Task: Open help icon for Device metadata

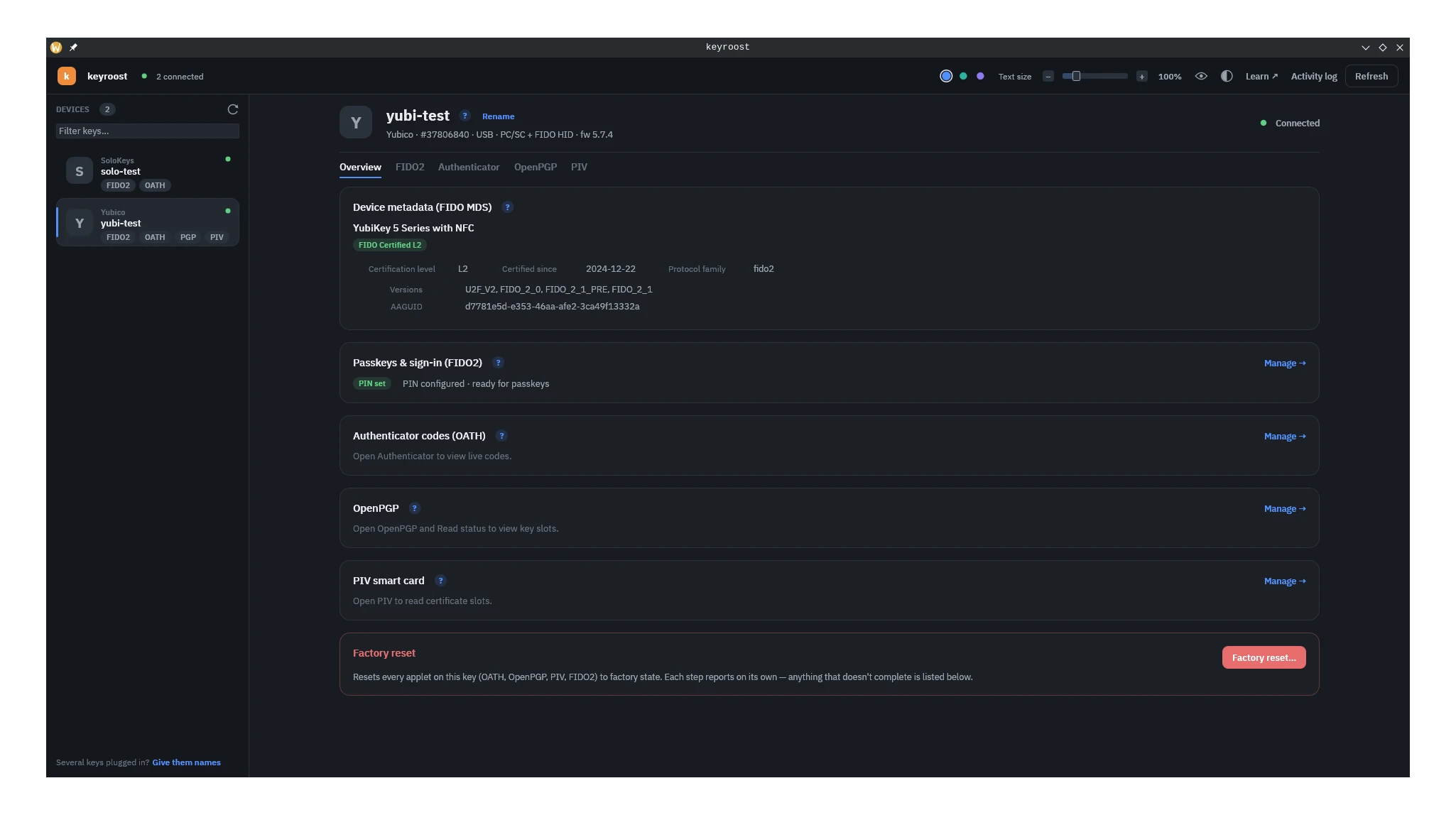Action: coord(508,207)
